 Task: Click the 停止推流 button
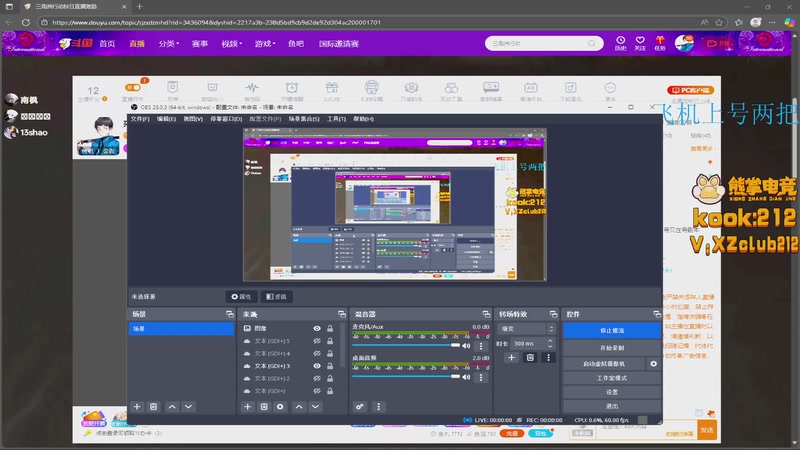[612, 331]
